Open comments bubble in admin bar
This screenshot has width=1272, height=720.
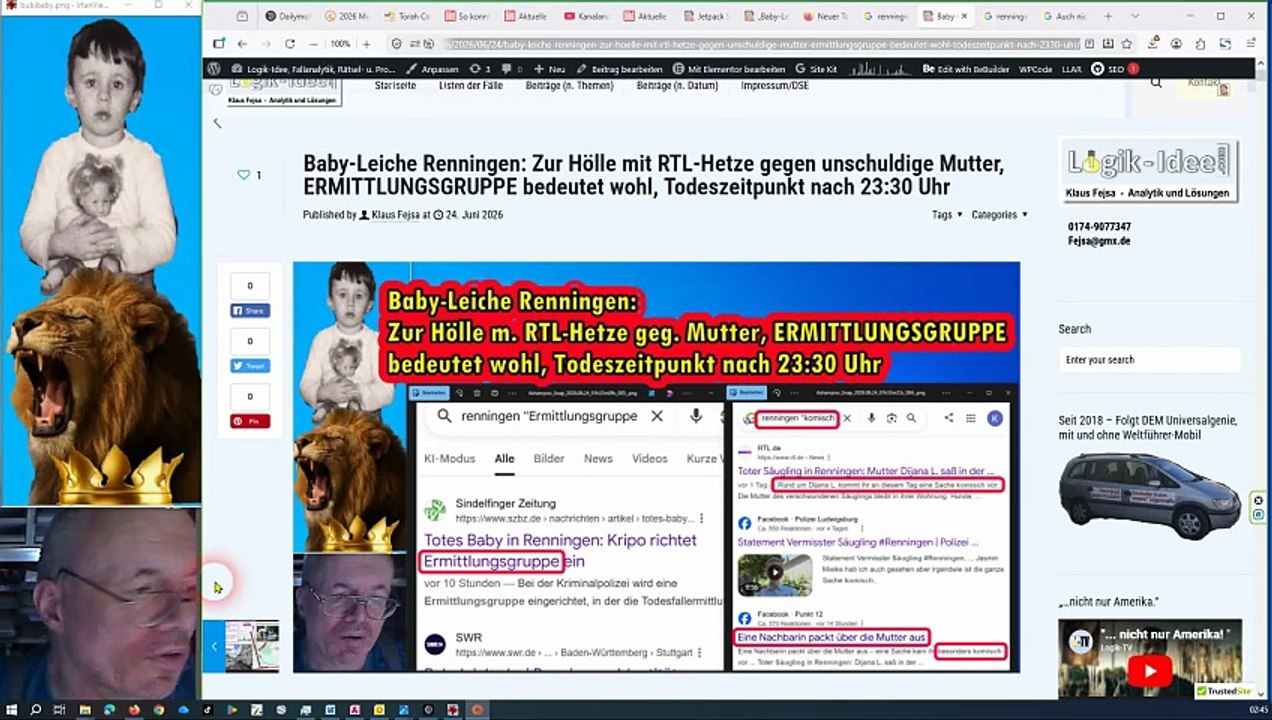[510, 69]
